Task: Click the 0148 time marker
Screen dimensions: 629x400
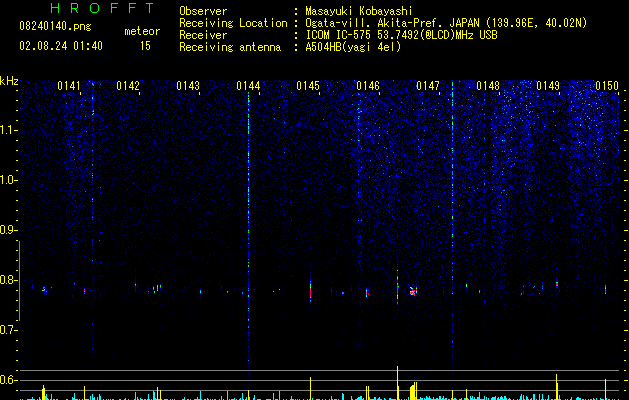Action: click(488, 86)
